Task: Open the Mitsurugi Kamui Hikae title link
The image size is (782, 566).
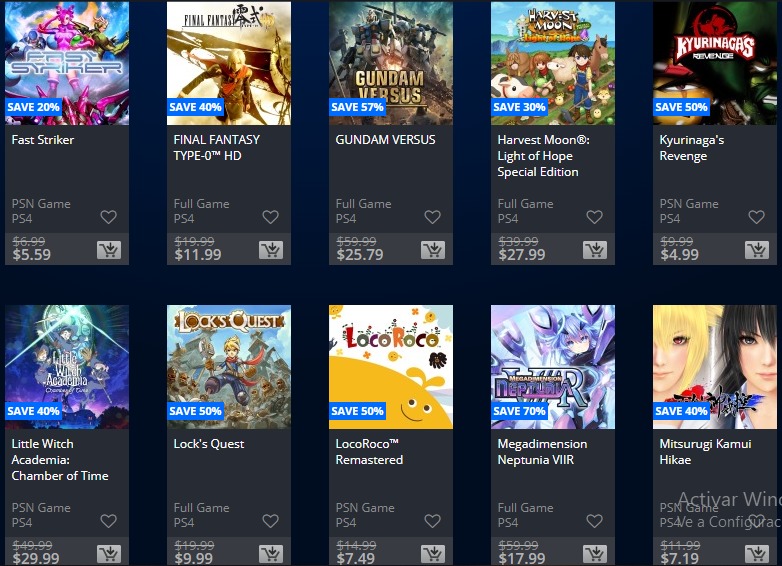Action: (705, 452)
